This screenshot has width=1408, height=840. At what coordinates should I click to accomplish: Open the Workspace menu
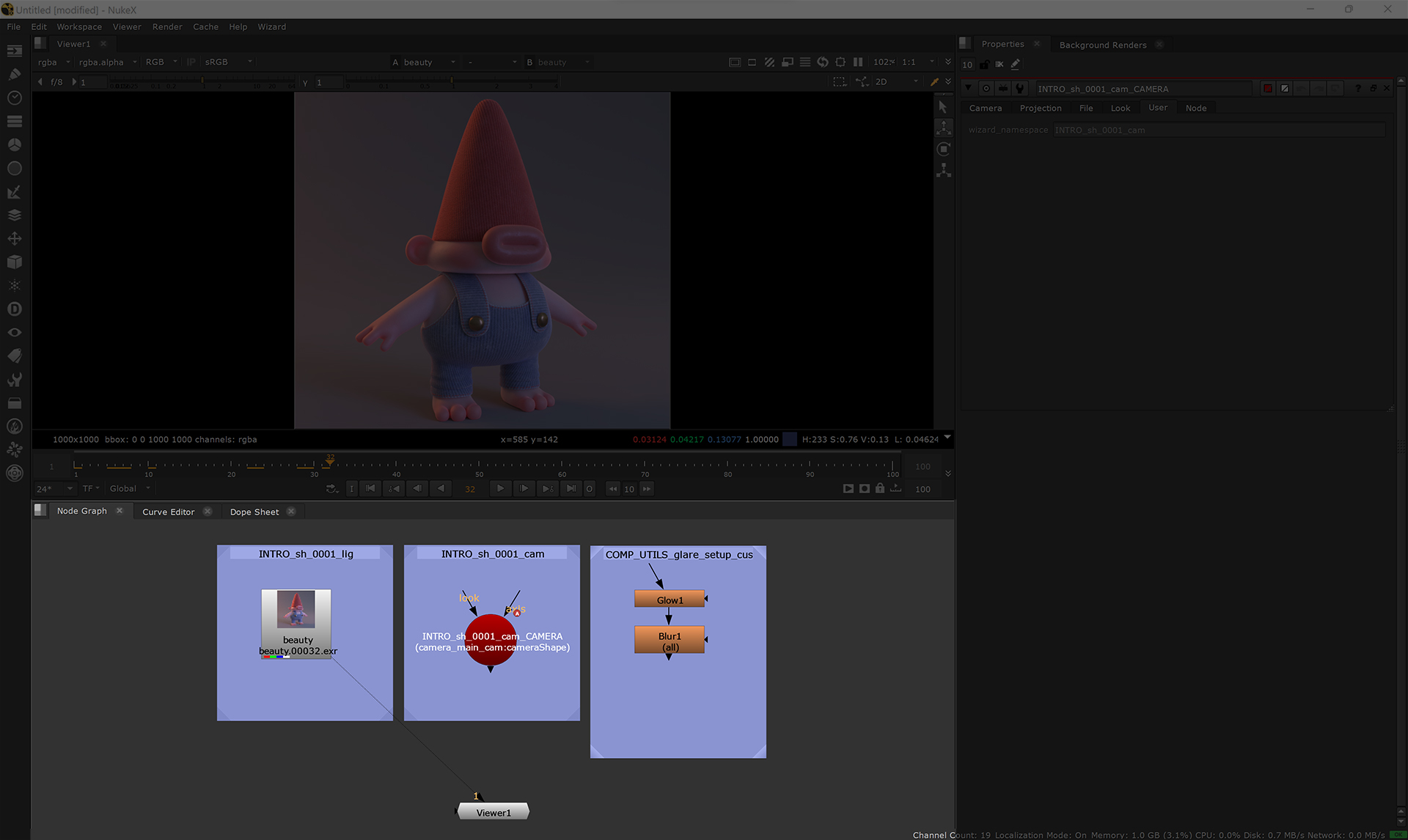pyautogui.click(x=79, y=27)
